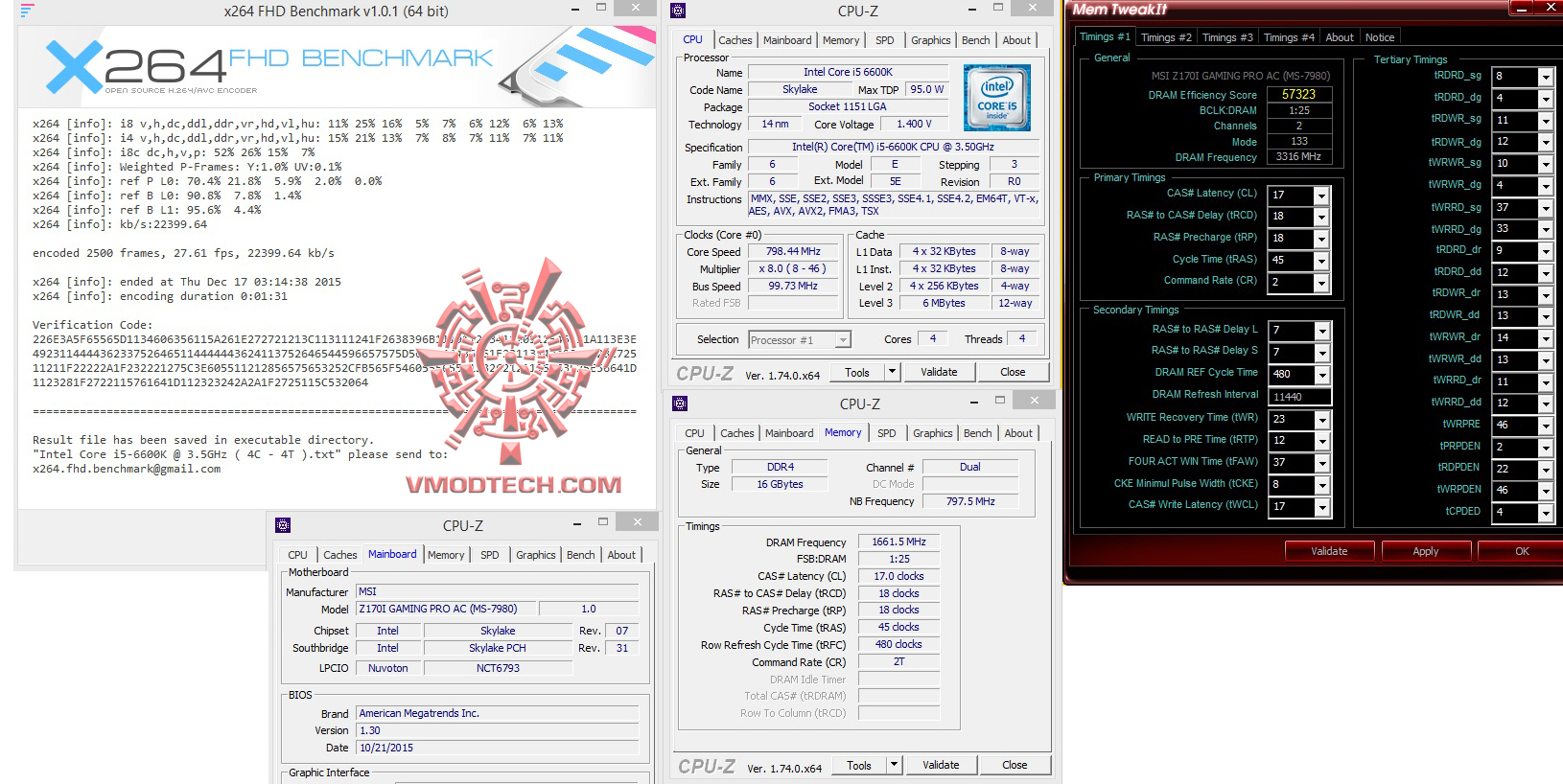Click the x264 FHD Benchmark title bar icon
Image resolution: width=1563 pixels, height=784 pixels.
[x=27, y=11]
